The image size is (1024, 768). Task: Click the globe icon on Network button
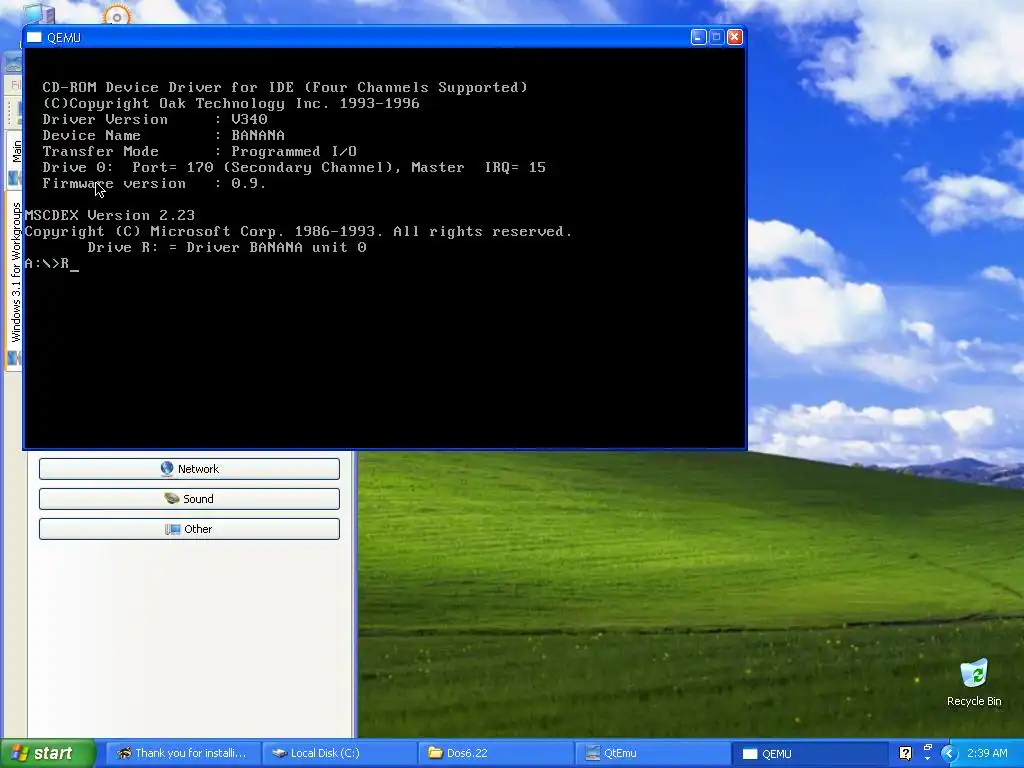(167, 469)
